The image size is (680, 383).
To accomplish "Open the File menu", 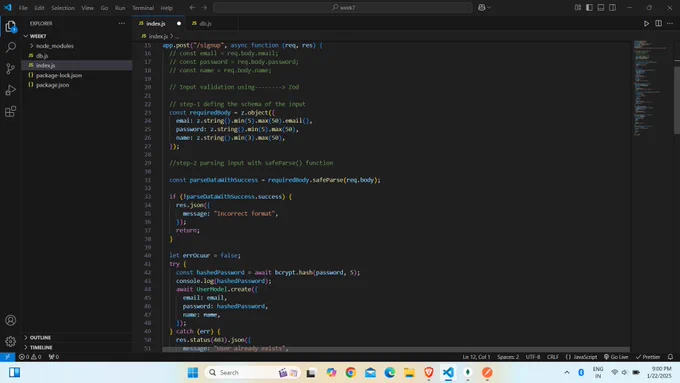I will pyautogui.click(x=23, y=8).
